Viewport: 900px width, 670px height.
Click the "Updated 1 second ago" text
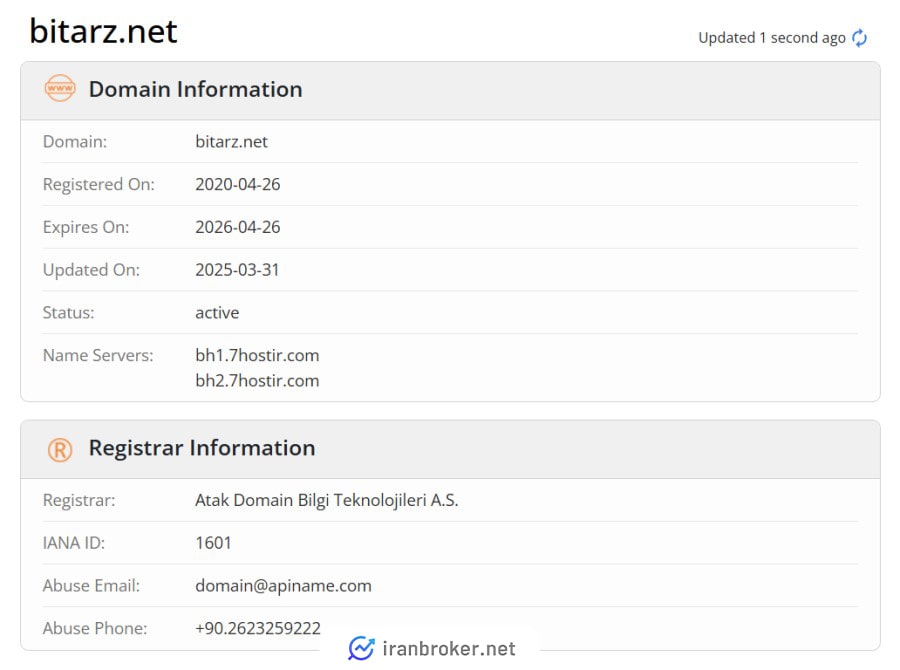tap(772, 38)
